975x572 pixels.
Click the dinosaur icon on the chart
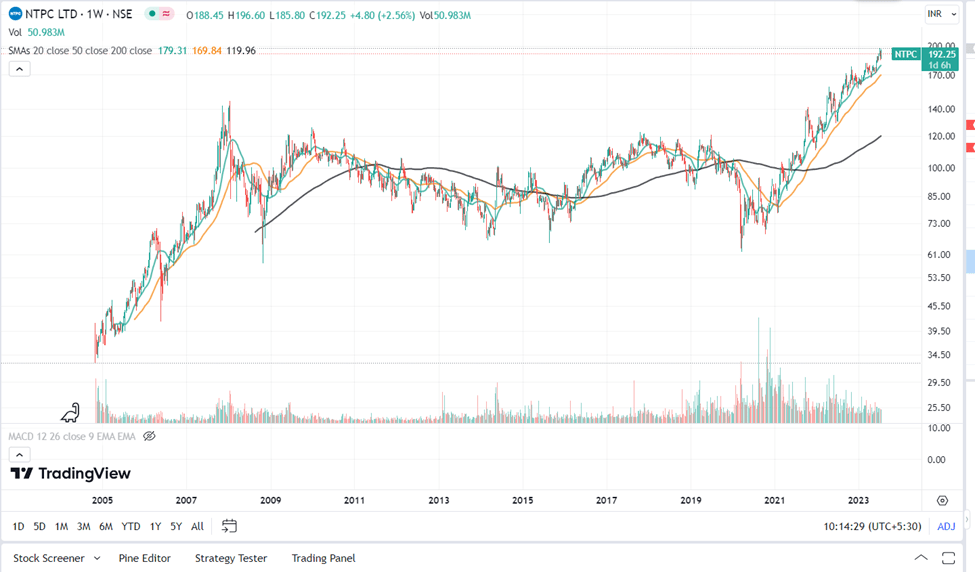(71, 411)
